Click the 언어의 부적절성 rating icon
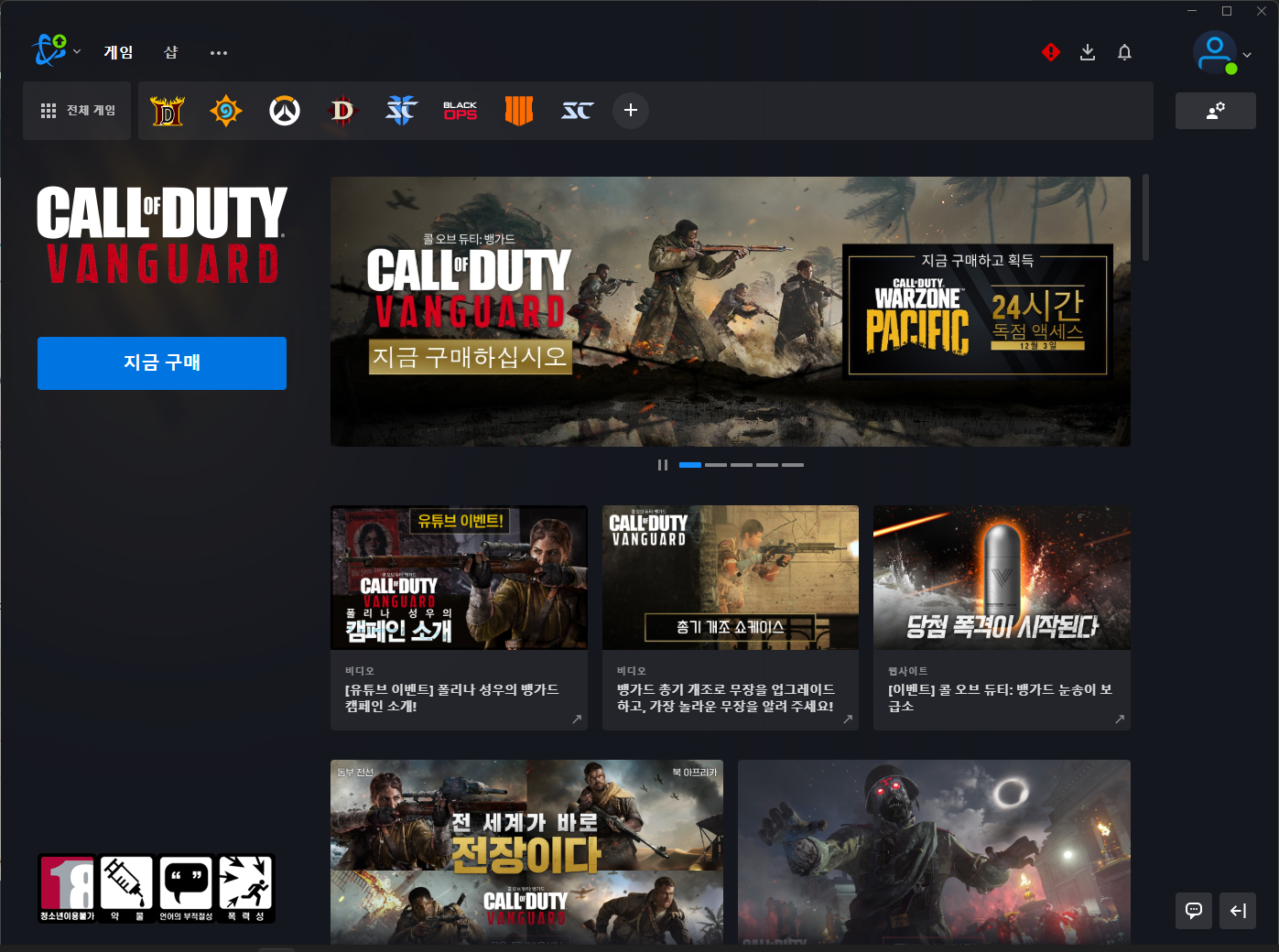 [x=186, y=889]
